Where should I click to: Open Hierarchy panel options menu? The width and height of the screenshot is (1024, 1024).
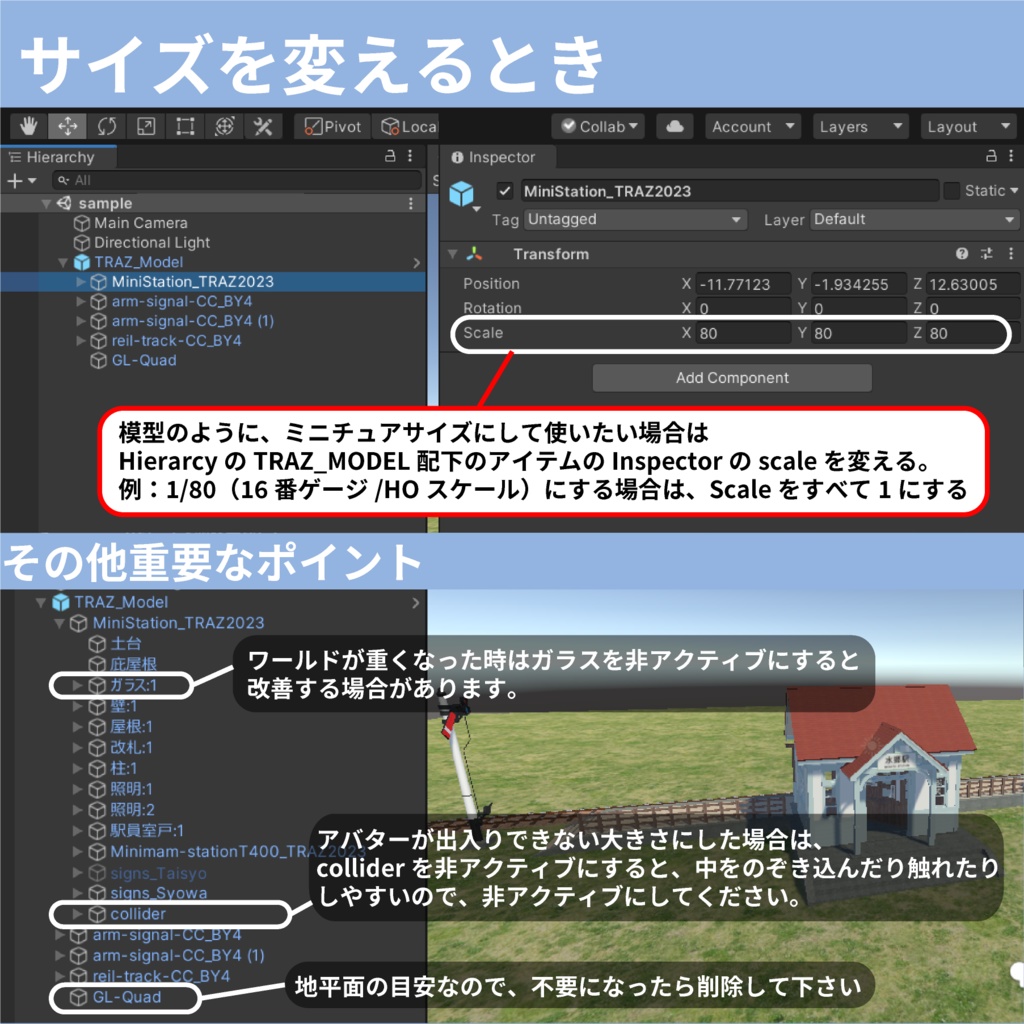point(410,155)
